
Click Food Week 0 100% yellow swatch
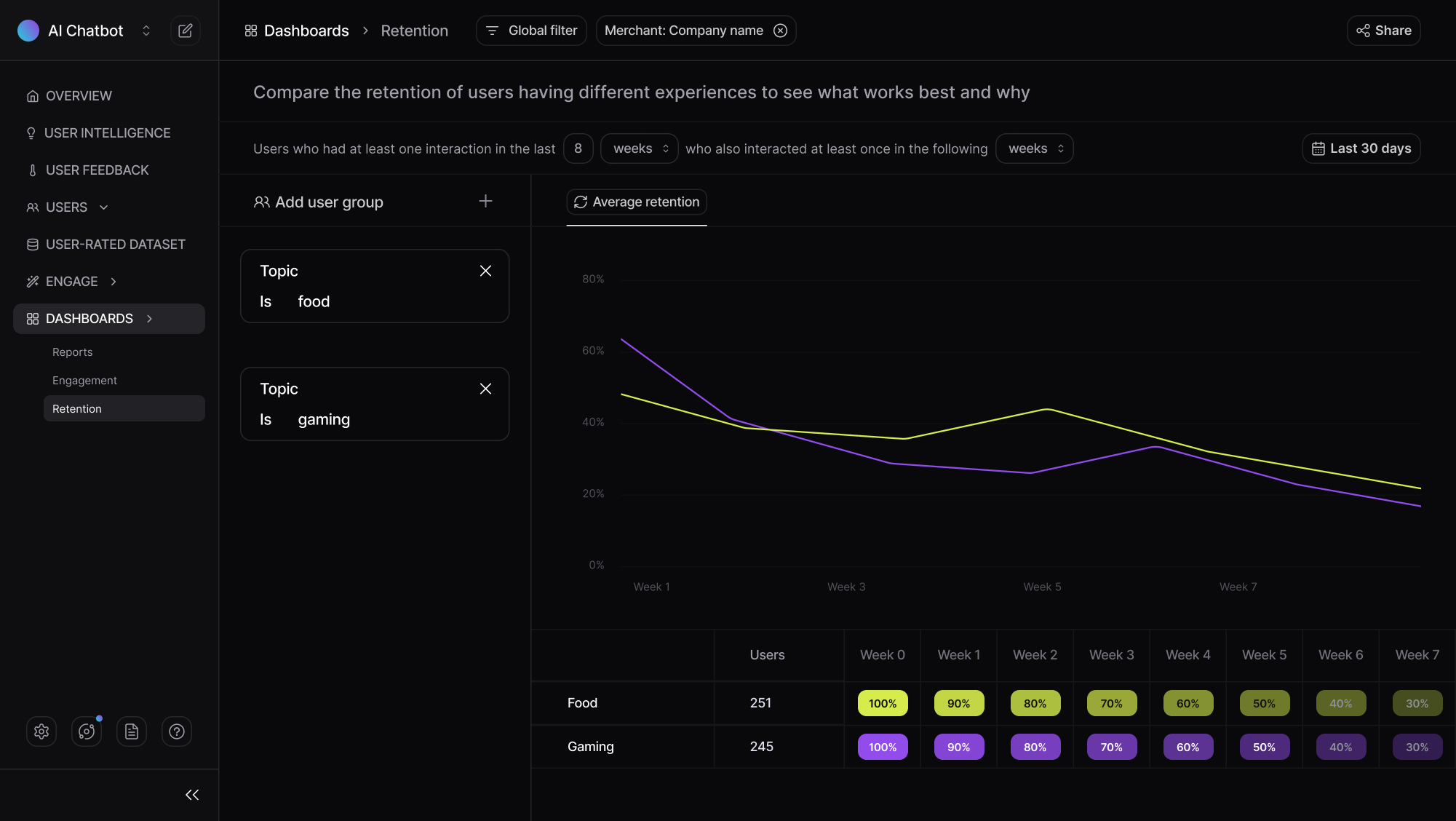pos(883,703)
